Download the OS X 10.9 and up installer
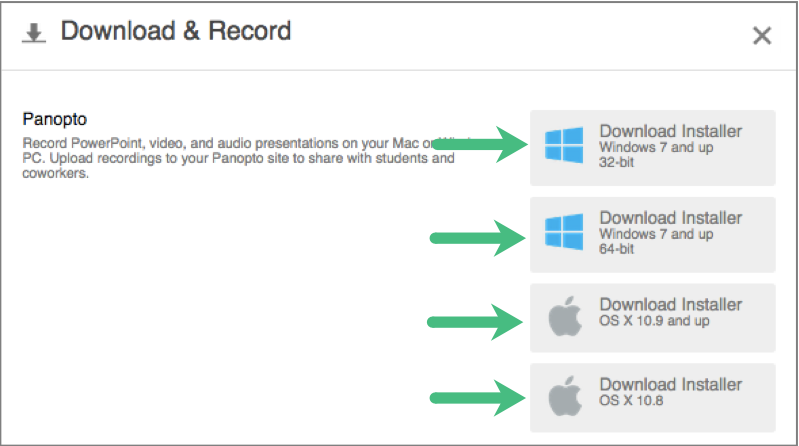The height and width of the screenshot is (446, 799). pyautogui.click(x=653, y=318)
